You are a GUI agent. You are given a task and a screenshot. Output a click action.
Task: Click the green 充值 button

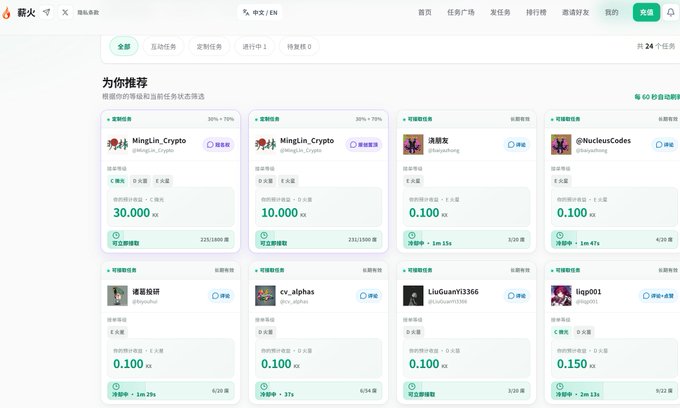(646, 13)
